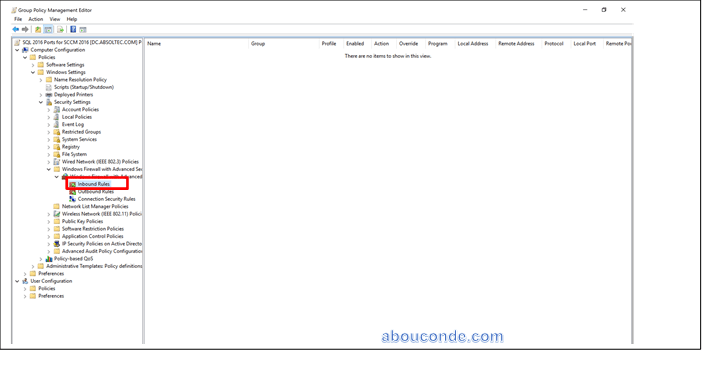Select the Local Policies node icon

point(57,117)
